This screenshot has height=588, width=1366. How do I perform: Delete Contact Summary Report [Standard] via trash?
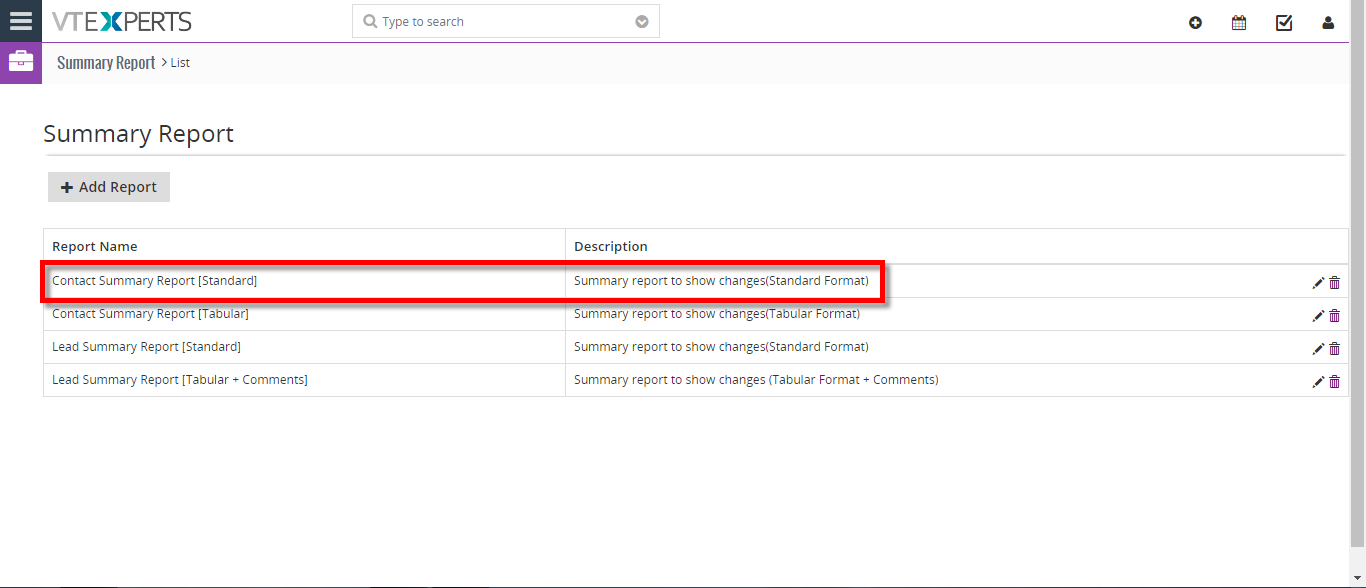[x=1334, y=283]
